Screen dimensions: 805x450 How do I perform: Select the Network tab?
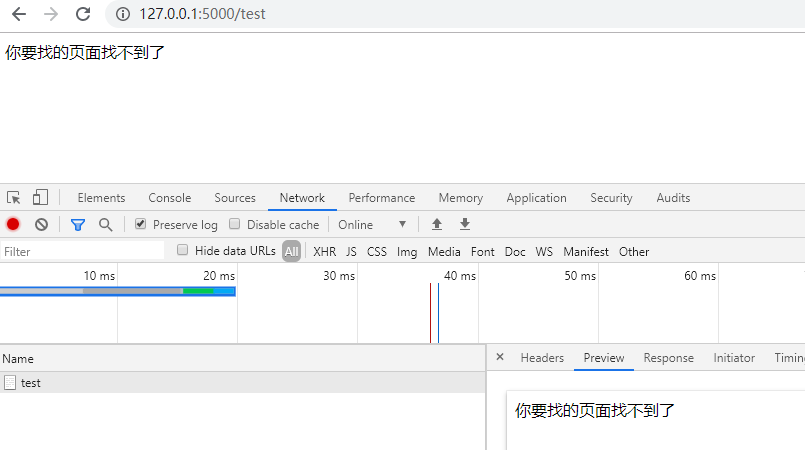(302, 198)
